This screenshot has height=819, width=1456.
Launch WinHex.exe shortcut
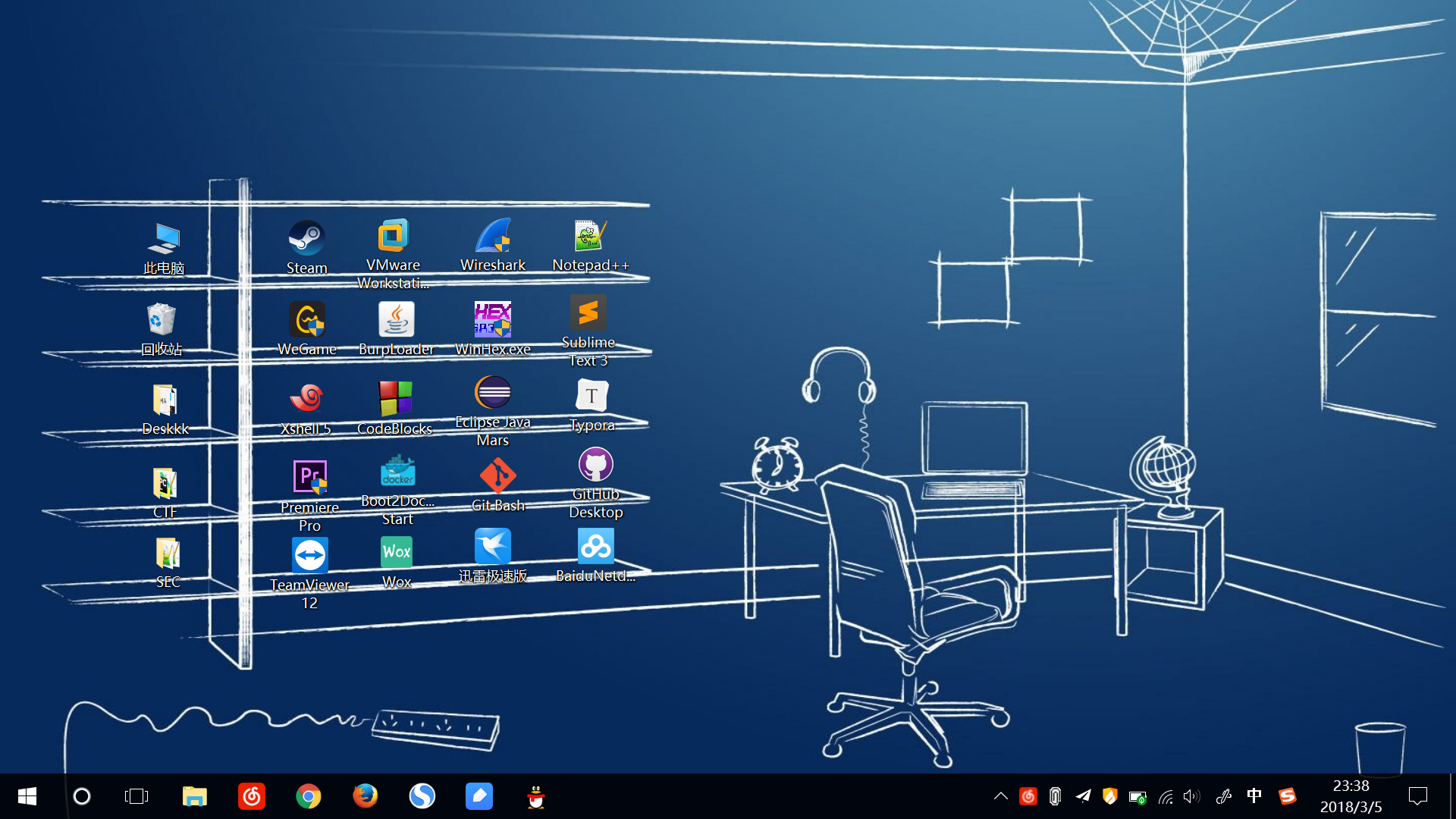point(493,329)
